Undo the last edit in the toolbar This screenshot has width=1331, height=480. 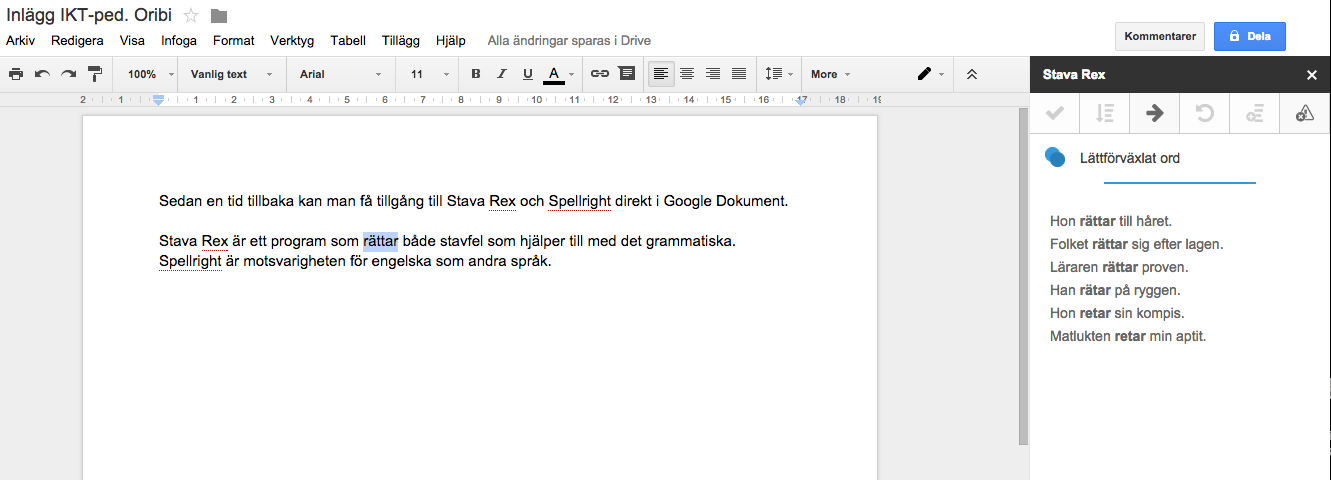coord(42,74)
